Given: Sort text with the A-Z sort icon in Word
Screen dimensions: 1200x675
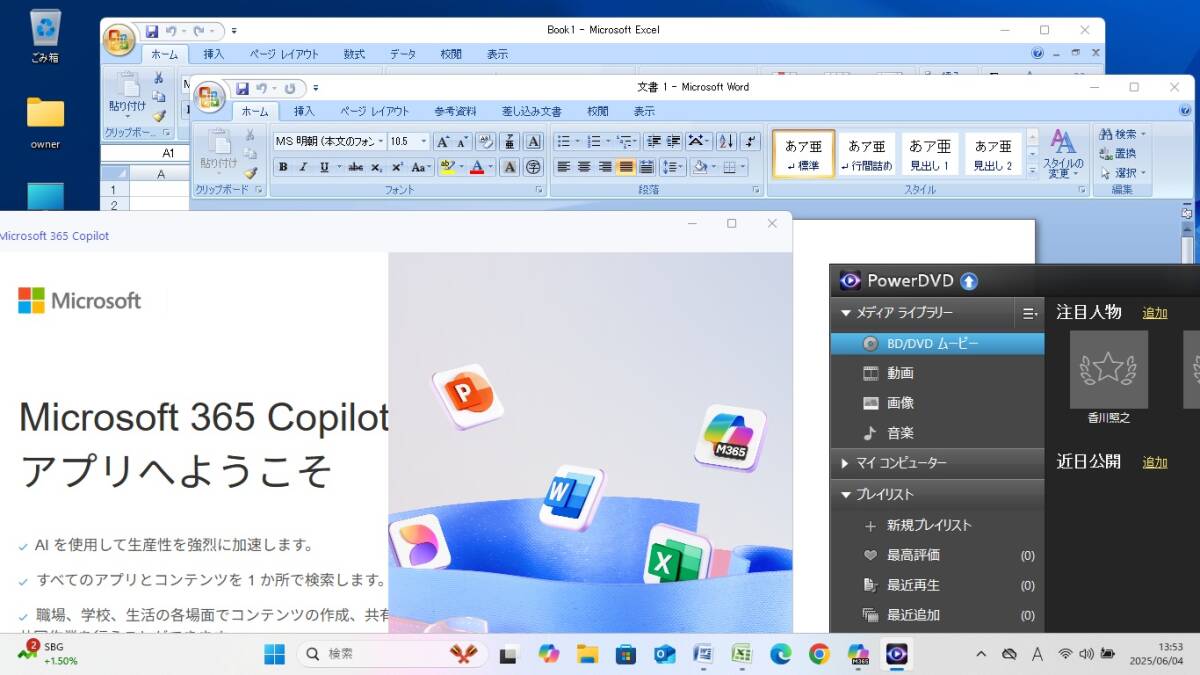Looking at the screenshot, I should coord(726,142).
